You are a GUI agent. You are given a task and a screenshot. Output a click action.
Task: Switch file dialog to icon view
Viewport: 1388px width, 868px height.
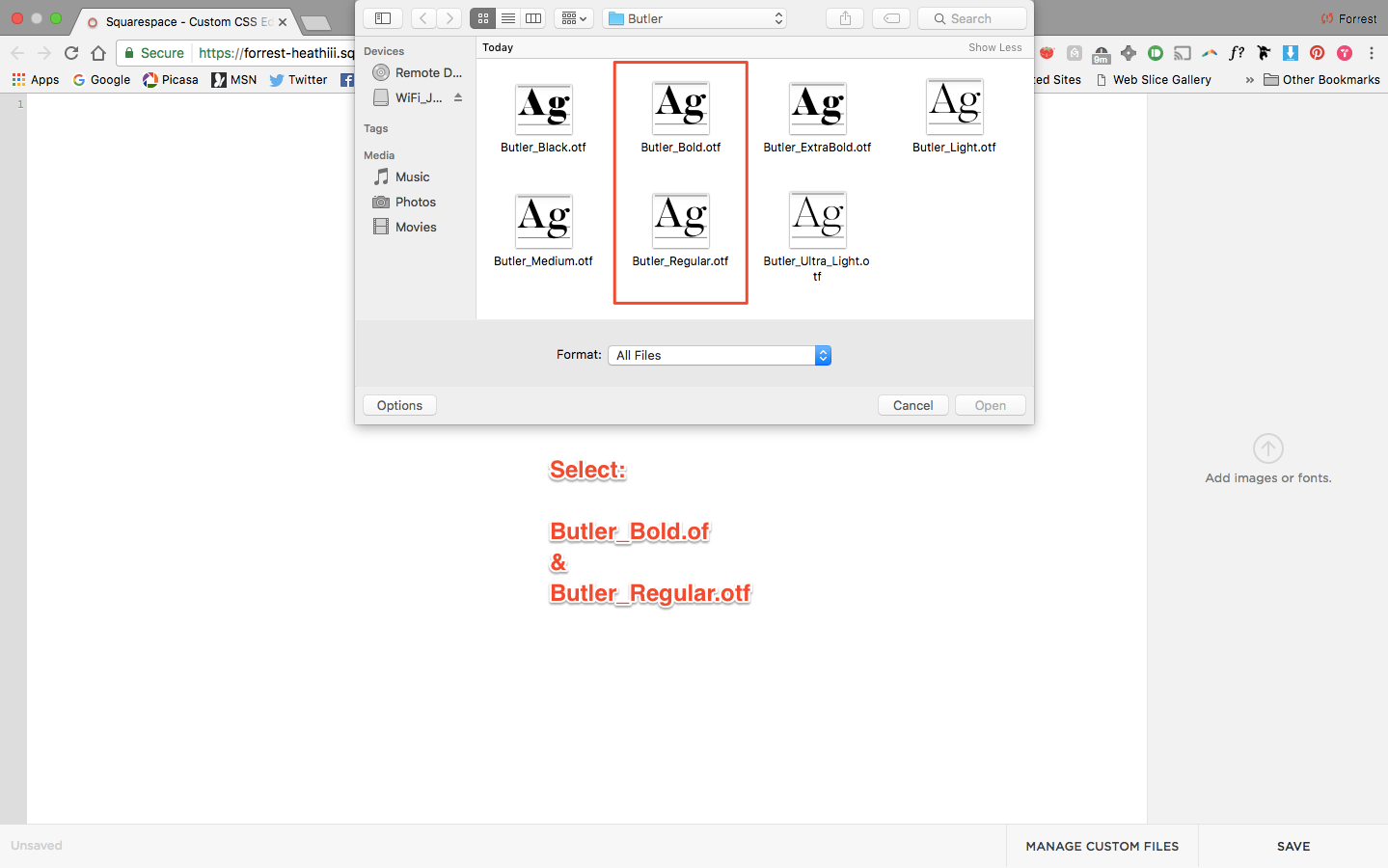483,18
